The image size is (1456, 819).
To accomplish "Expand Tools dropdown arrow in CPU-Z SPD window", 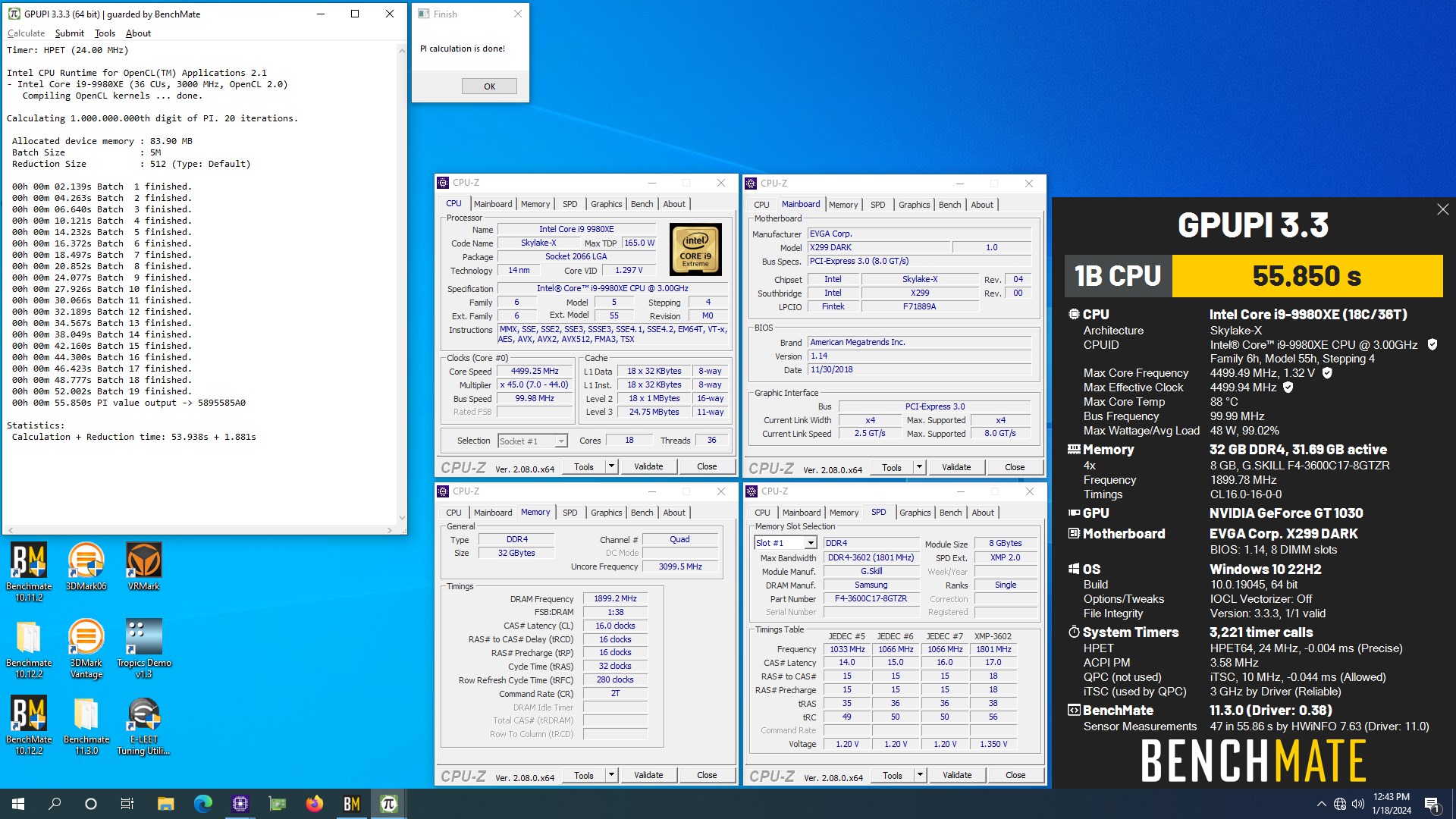I will pos(920,775).
